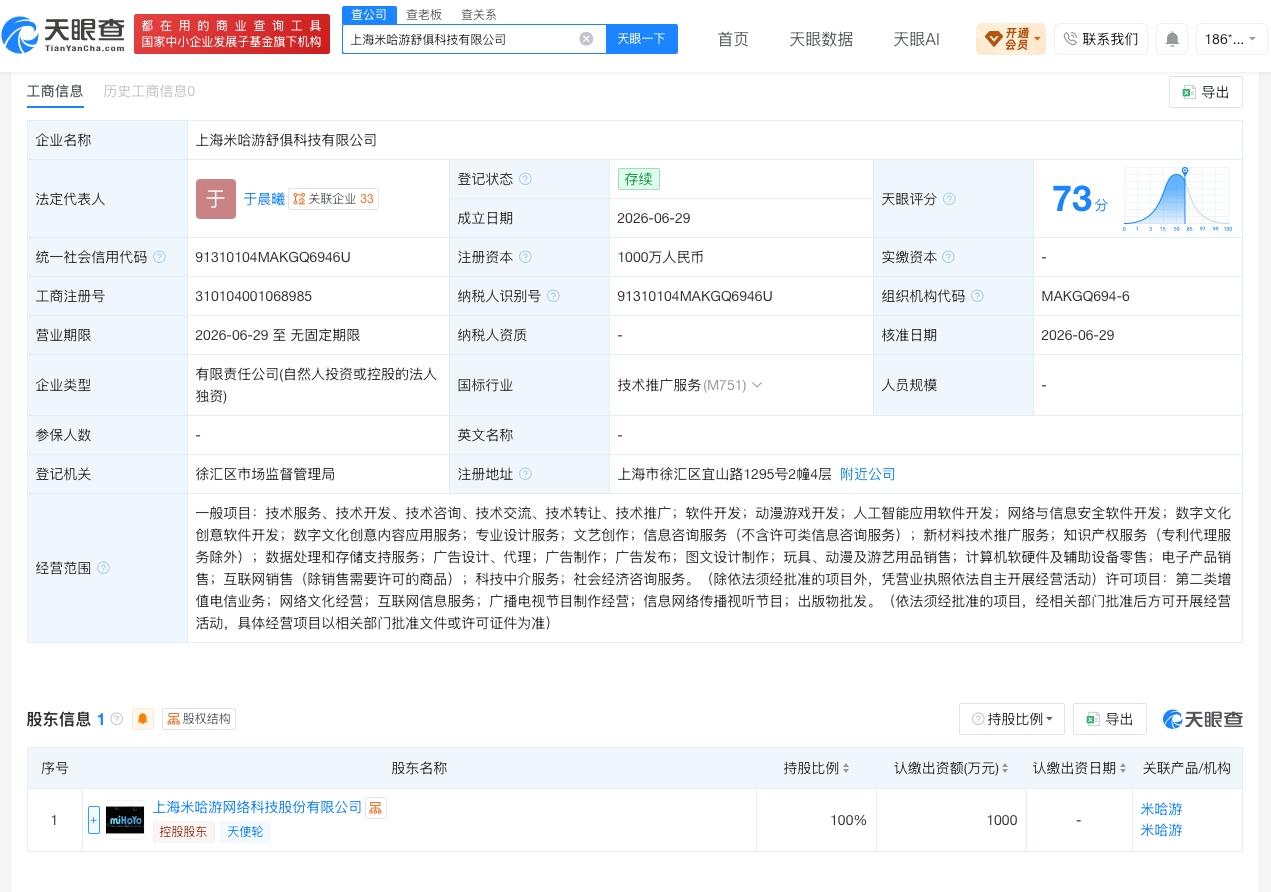Image resolution: width=1271 pixels, height=892 pixels.
Task: Clear the search box text
Action: pos(586,39)
